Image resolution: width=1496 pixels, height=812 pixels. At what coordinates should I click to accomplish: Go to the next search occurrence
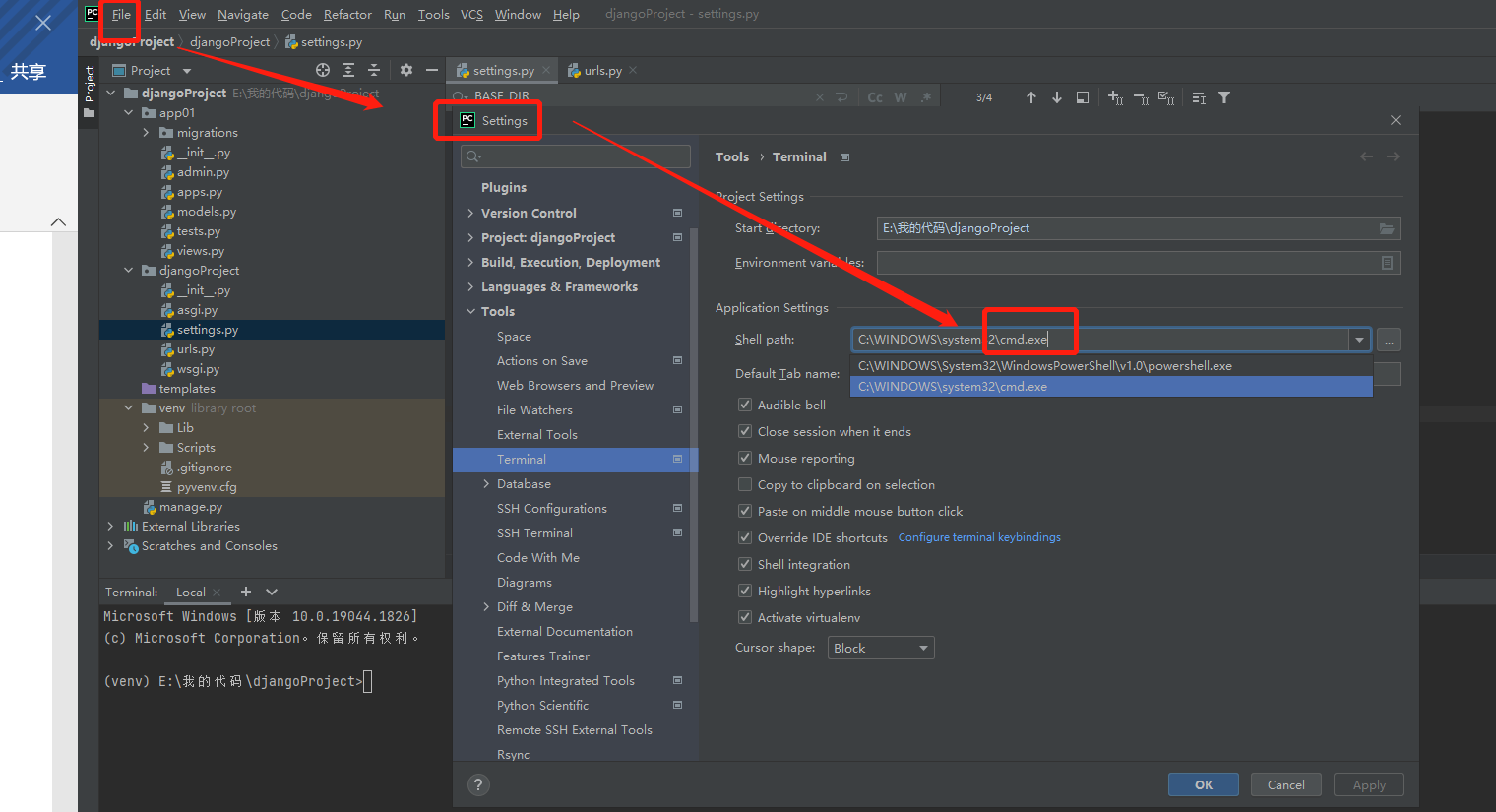pos(1057,97)
